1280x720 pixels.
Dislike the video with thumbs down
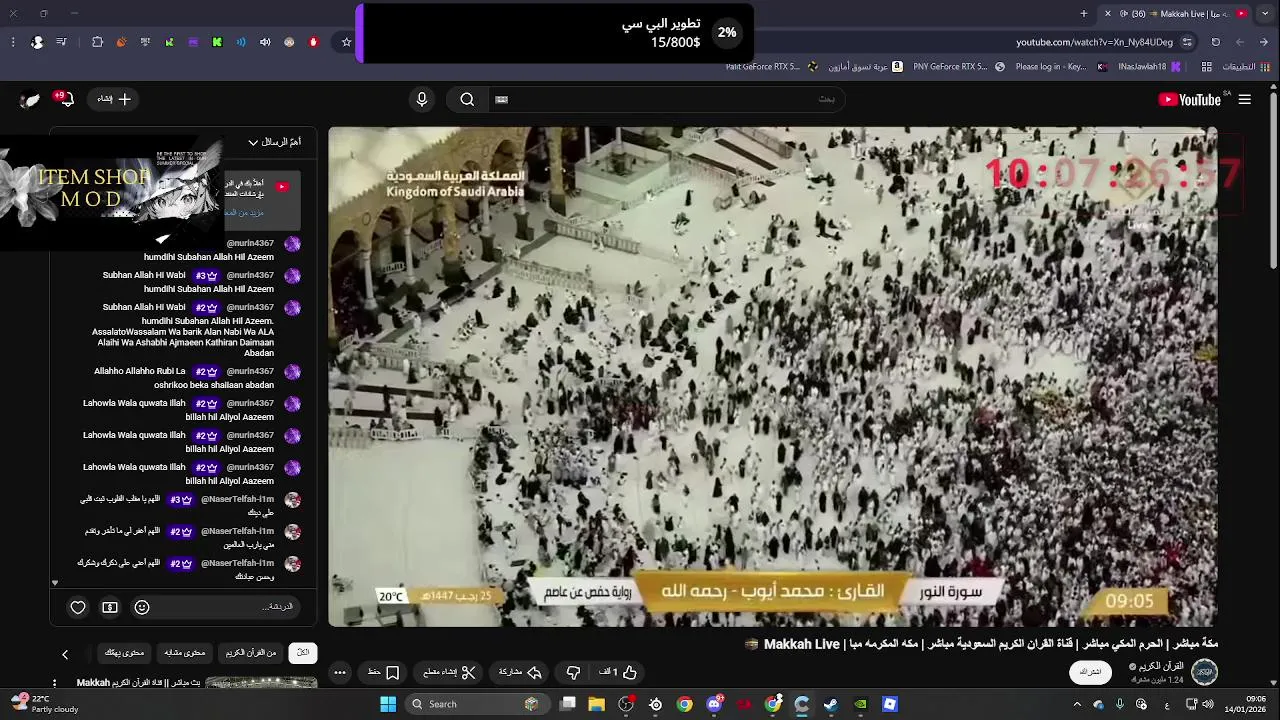pyautogui.click(x=573, y=672)
